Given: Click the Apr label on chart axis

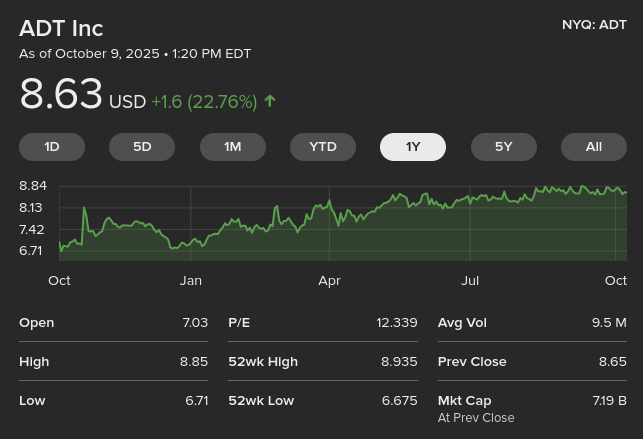Looking at the screenshot, I should (x=329, y=281).
